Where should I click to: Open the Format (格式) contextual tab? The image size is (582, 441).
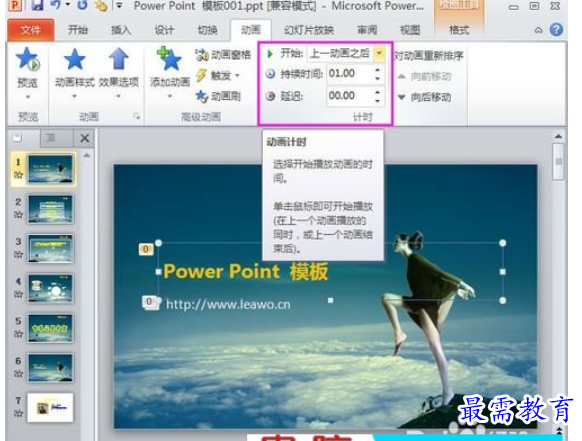pos(459,30)
